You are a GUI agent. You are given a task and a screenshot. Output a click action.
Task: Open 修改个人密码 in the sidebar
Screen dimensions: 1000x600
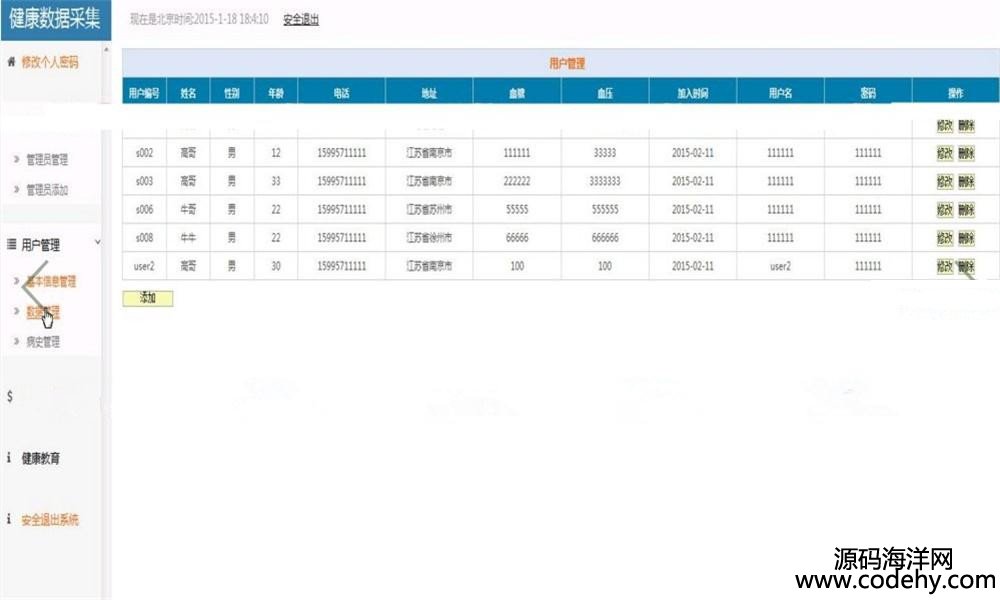50,62
